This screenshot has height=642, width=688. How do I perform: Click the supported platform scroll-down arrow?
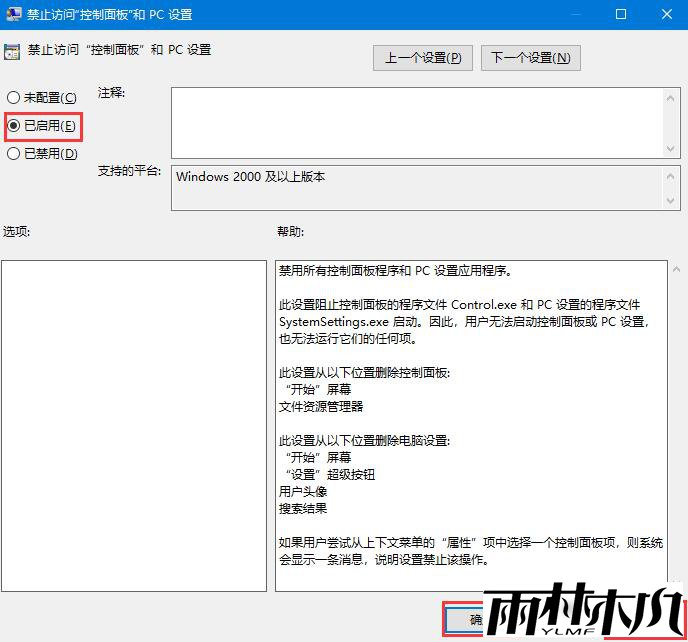tap(672, 201)
